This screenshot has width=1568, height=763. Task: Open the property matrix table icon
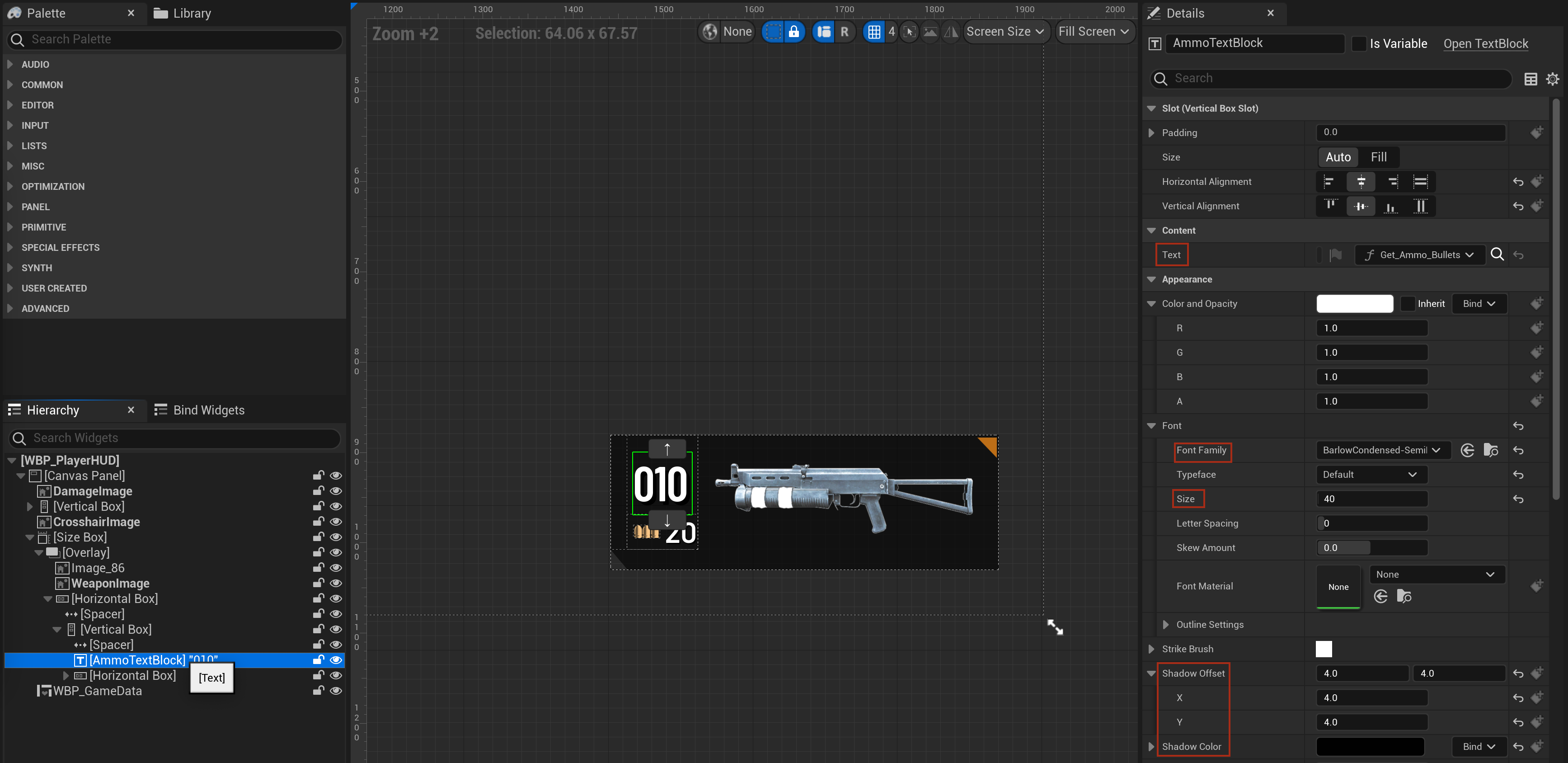coord(1531,79)
